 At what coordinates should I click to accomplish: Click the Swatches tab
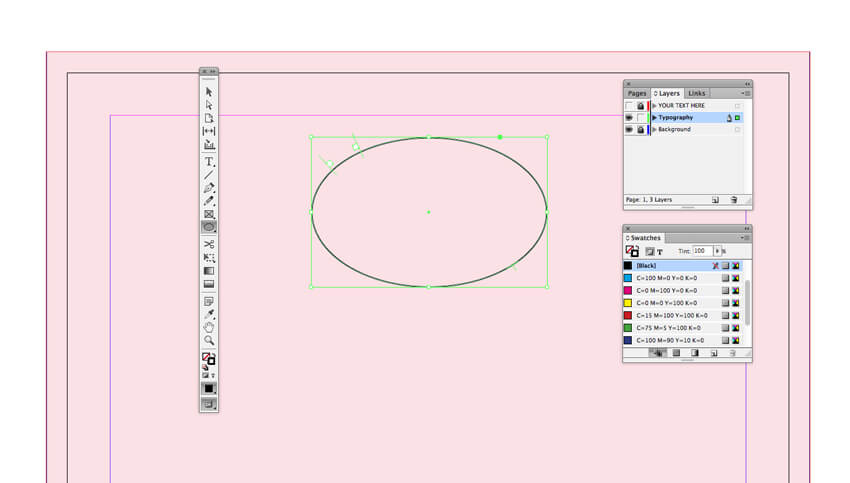tap(643, 238)
